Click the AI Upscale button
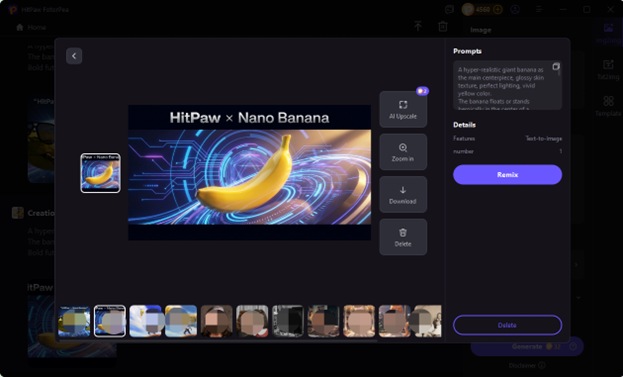The image size is (623, 377). click(403, 110)
